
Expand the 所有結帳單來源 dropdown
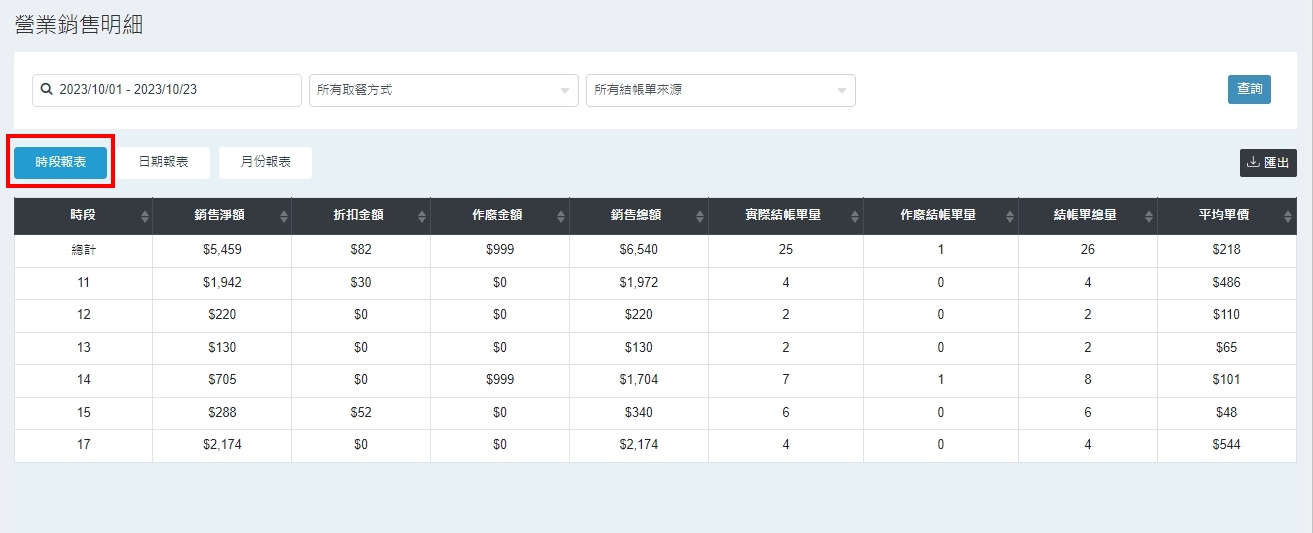tap(720, 90)
